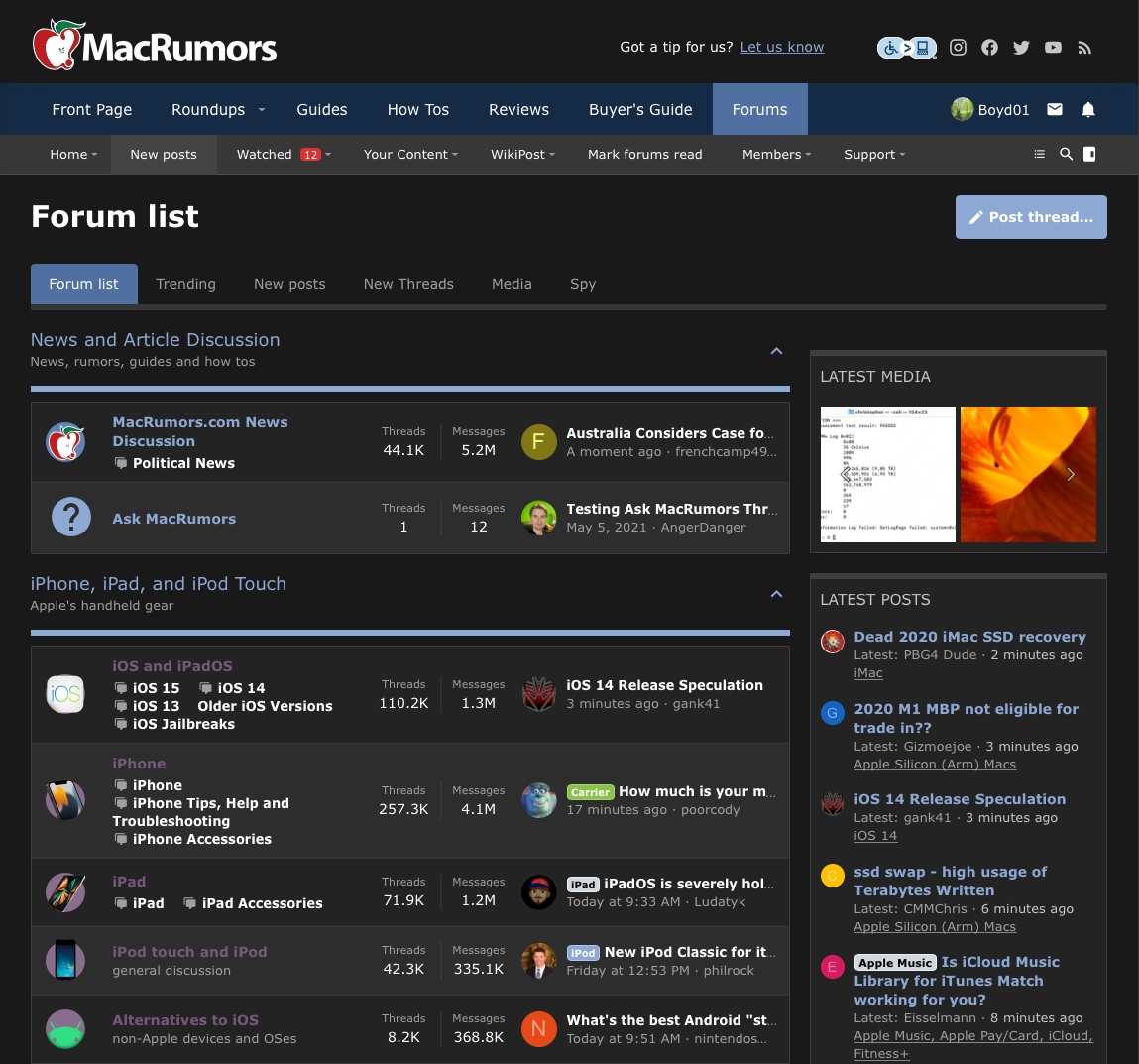Open iOS 15 subforum
Viewport: 1139px width, 1064px height.
coord(156,687)
